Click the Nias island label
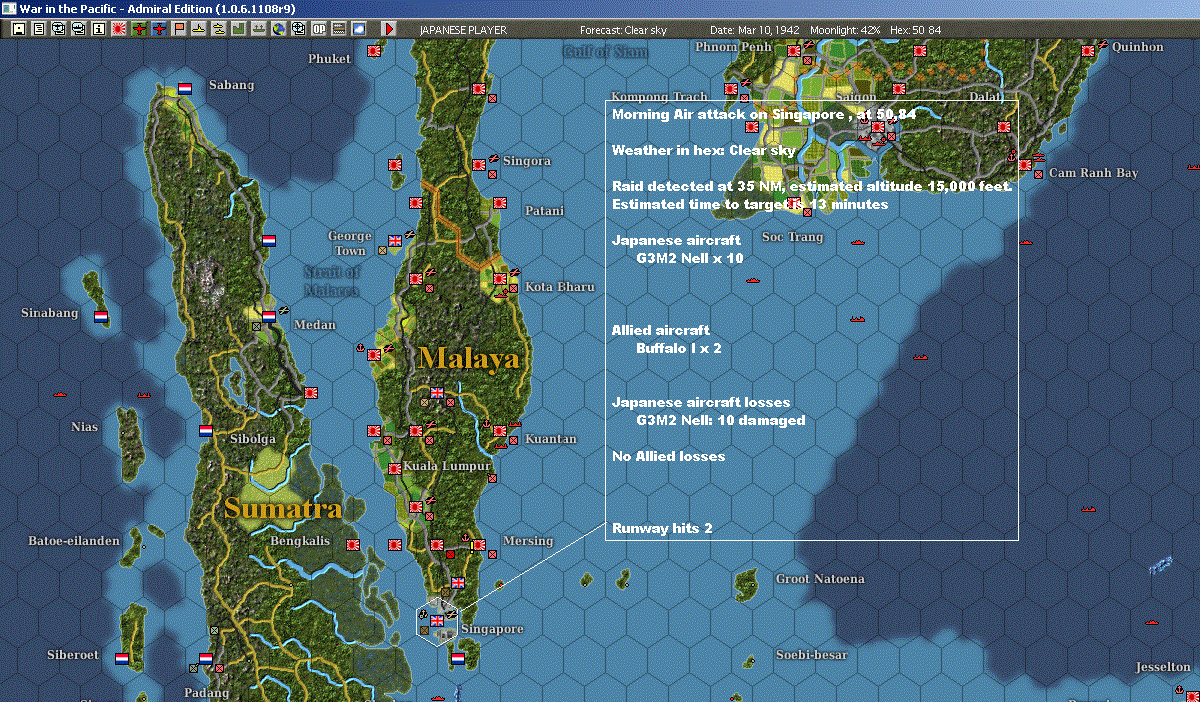This screenshot has width=1200, height=702. 85,427
